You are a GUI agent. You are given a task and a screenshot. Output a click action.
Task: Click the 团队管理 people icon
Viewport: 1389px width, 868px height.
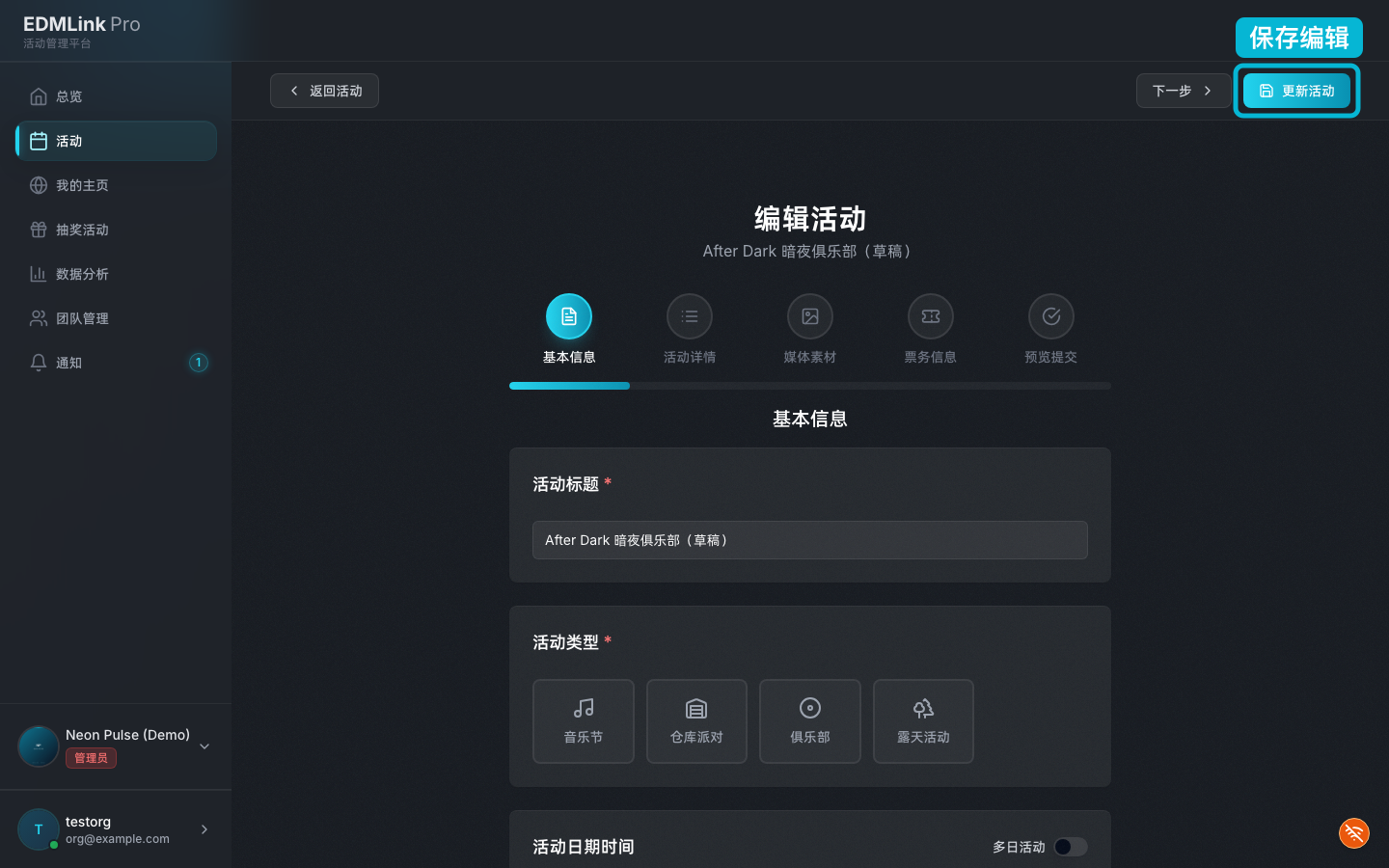point(39,318)
